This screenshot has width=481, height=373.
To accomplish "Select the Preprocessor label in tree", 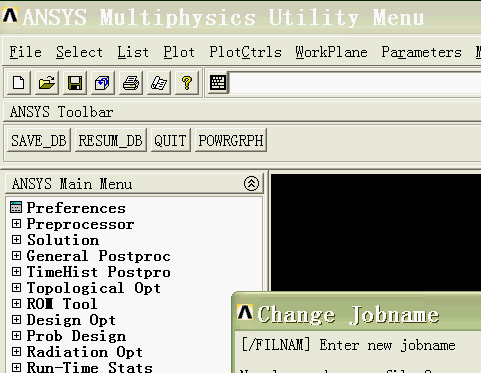I will (x=80, y=224).
